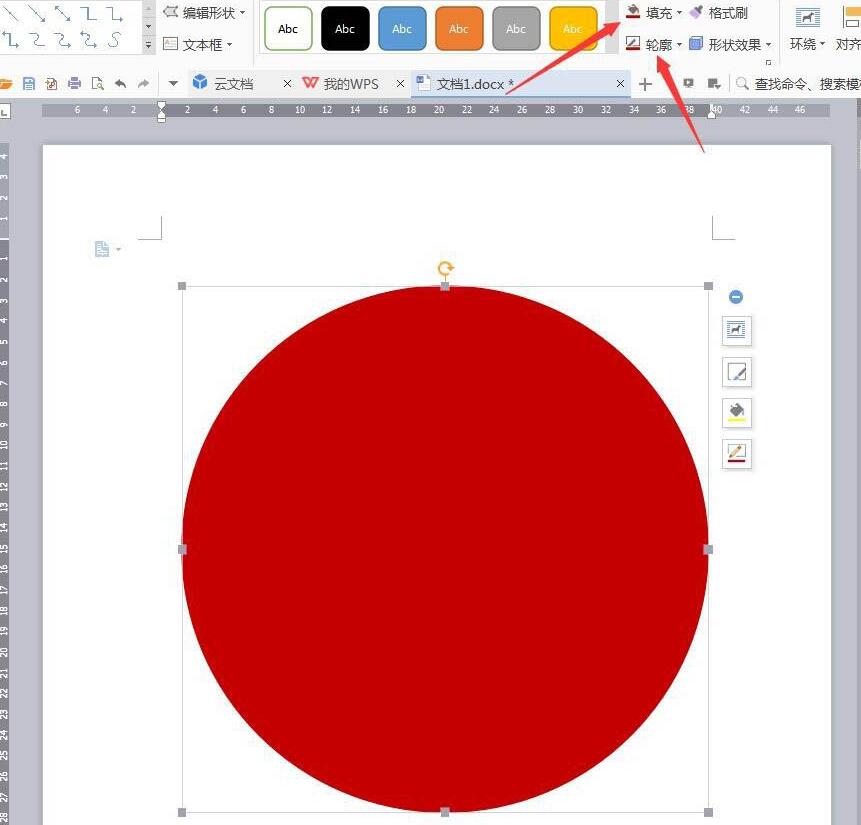The image size is (861, 825).
Task: Apply the yellow Abc shape style
Action: tap(573, 29)
